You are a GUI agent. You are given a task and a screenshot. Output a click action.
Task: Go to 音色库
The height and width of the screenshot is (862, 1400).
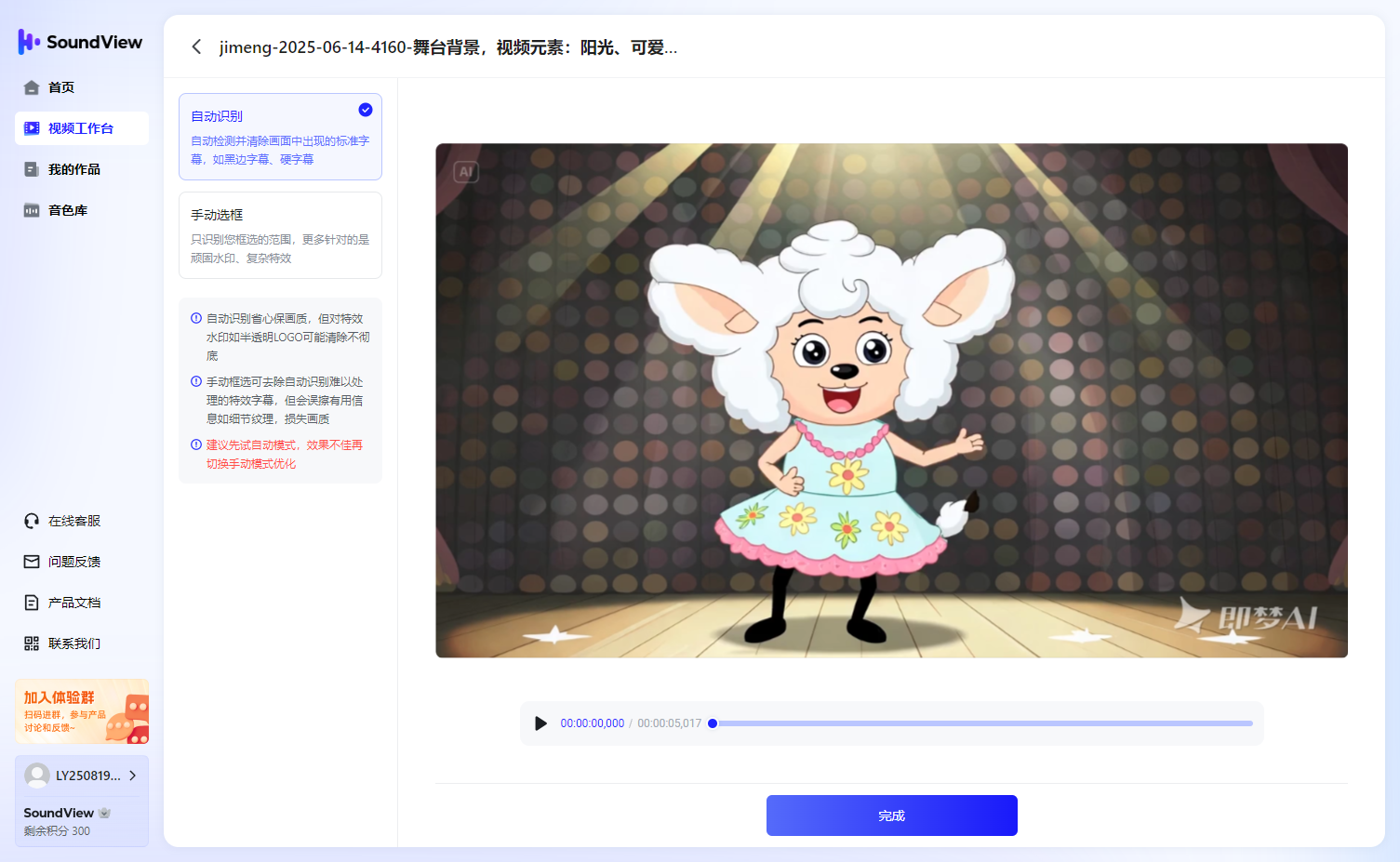pos(82,210)
